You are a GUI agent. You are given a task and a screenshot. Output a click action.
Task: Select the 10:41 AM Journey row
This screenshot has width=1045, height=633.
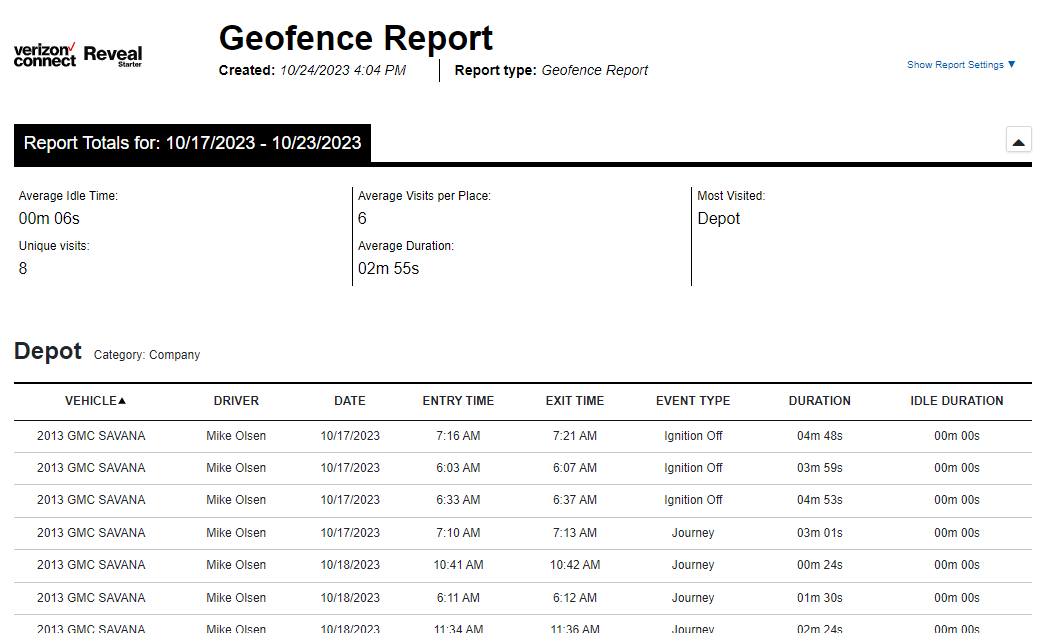pyautogui.click(x=458, y=565)
